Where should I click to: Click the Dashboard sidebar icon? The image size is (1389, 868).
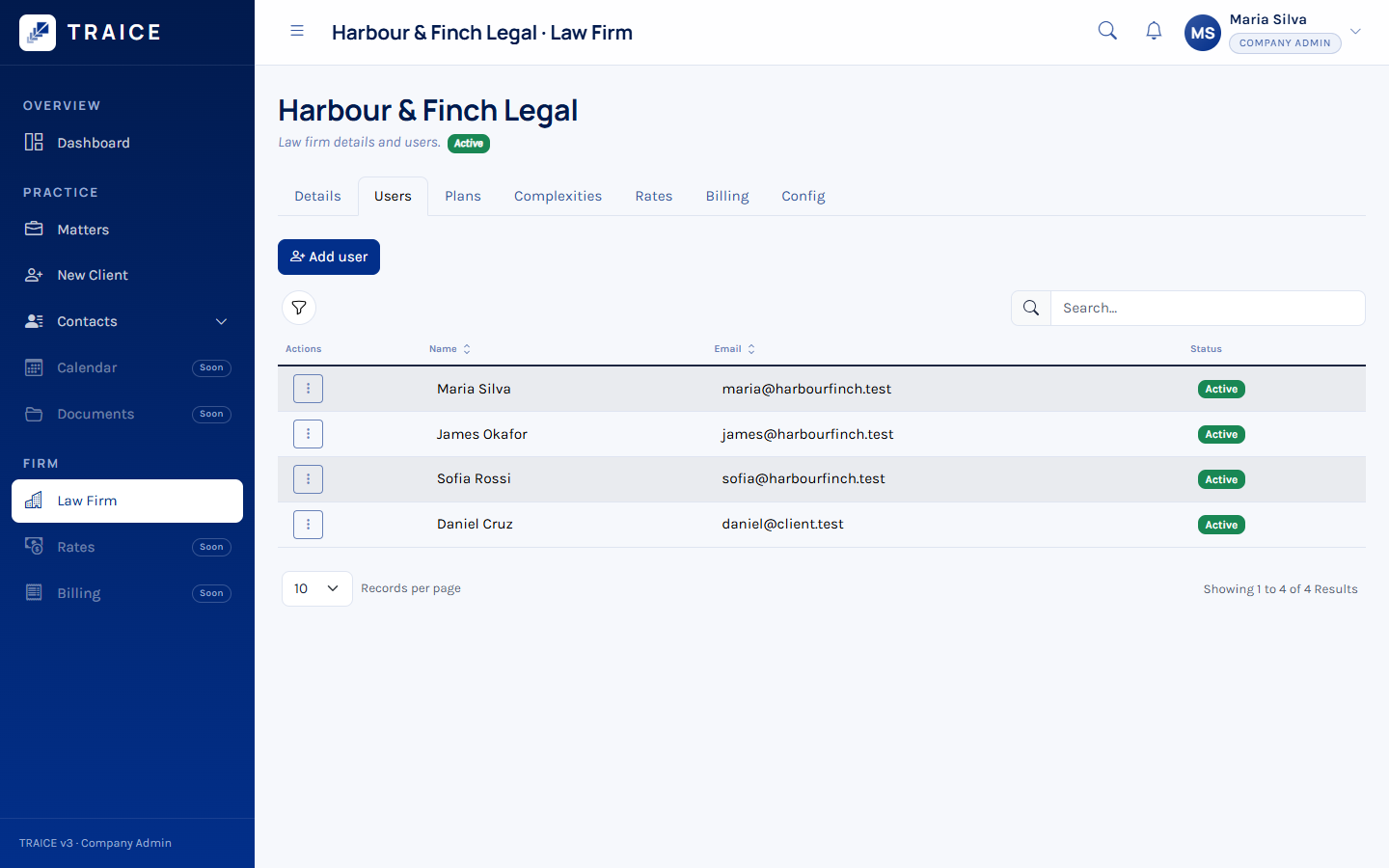coord(34,142)
